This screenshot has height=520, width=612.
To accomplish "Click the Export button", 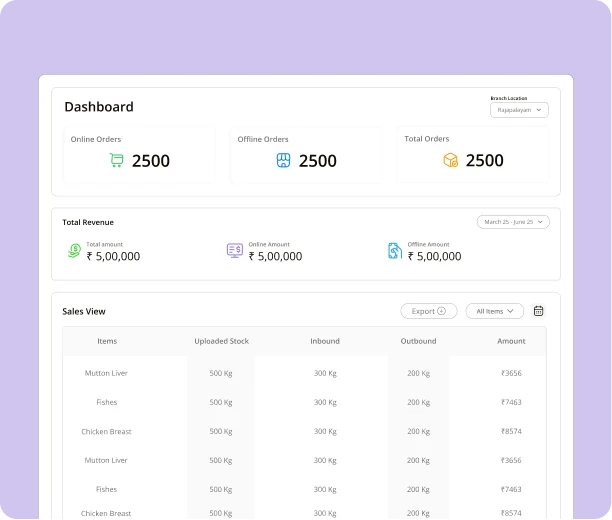I will click(x=429, y=311).
